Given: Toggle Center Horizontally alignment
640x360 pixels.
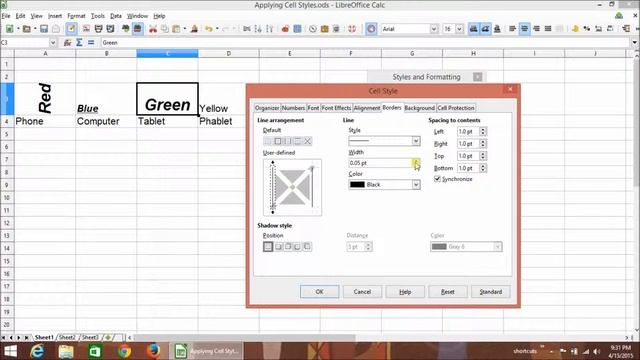Looking at the screenshot, I should tap(524, 29).
